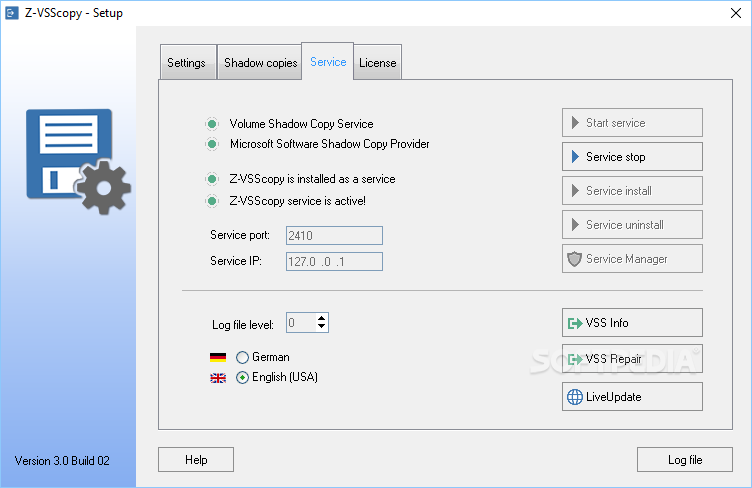Image resolution: width=752 pixels, height=488 pixels.
Task: Click the arrow icon on Service uninstall
Action: [575, 225]
